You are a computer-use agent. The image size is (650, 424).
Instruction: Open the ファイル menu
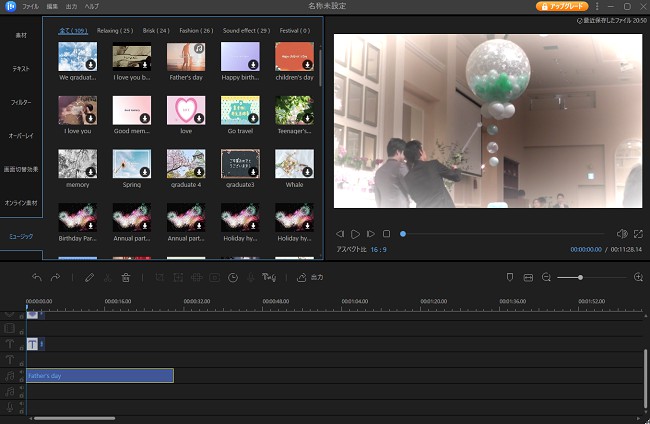[x=31, y=6]
